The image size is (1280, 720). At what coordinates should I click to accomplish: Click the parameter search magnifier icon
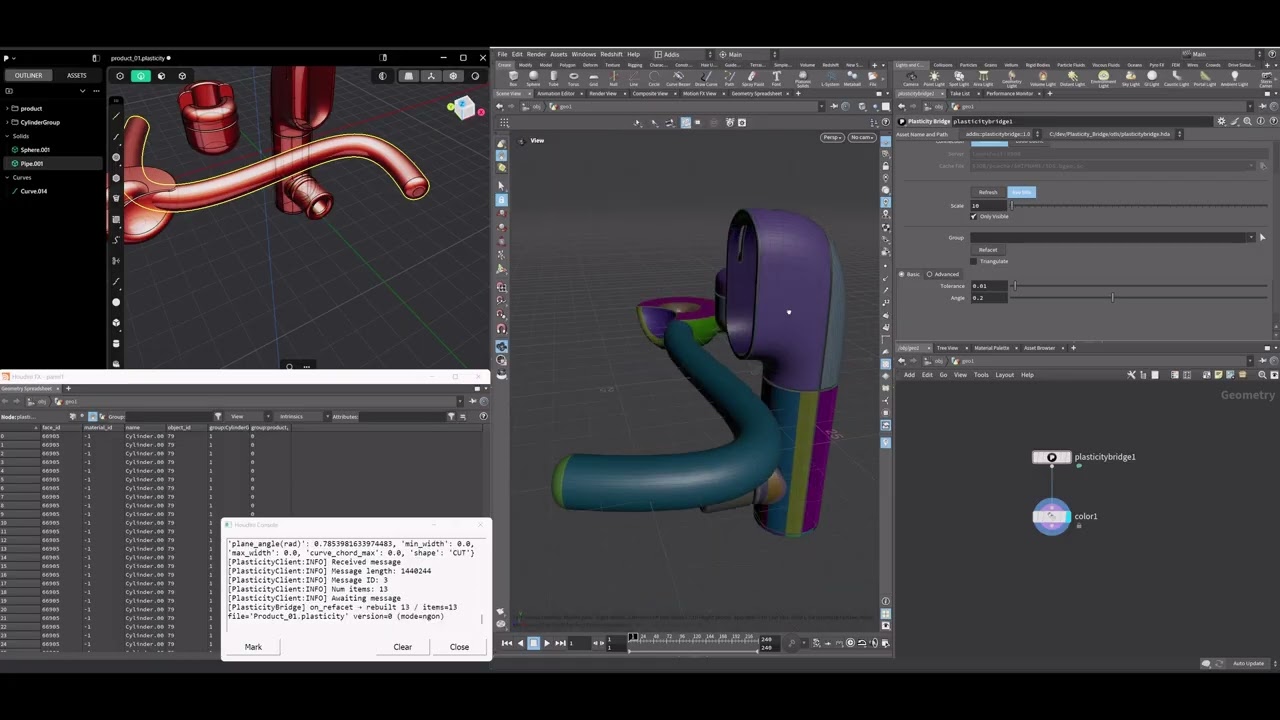1246,121
